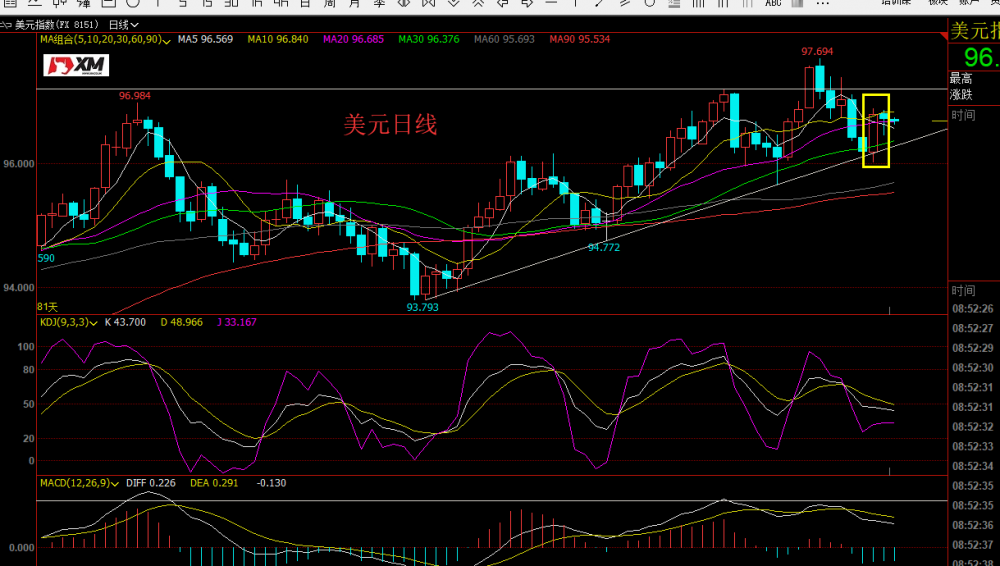Select the 08:52:30 tick row
Viewport: 1000px width, 566px height.
point(973,368)
